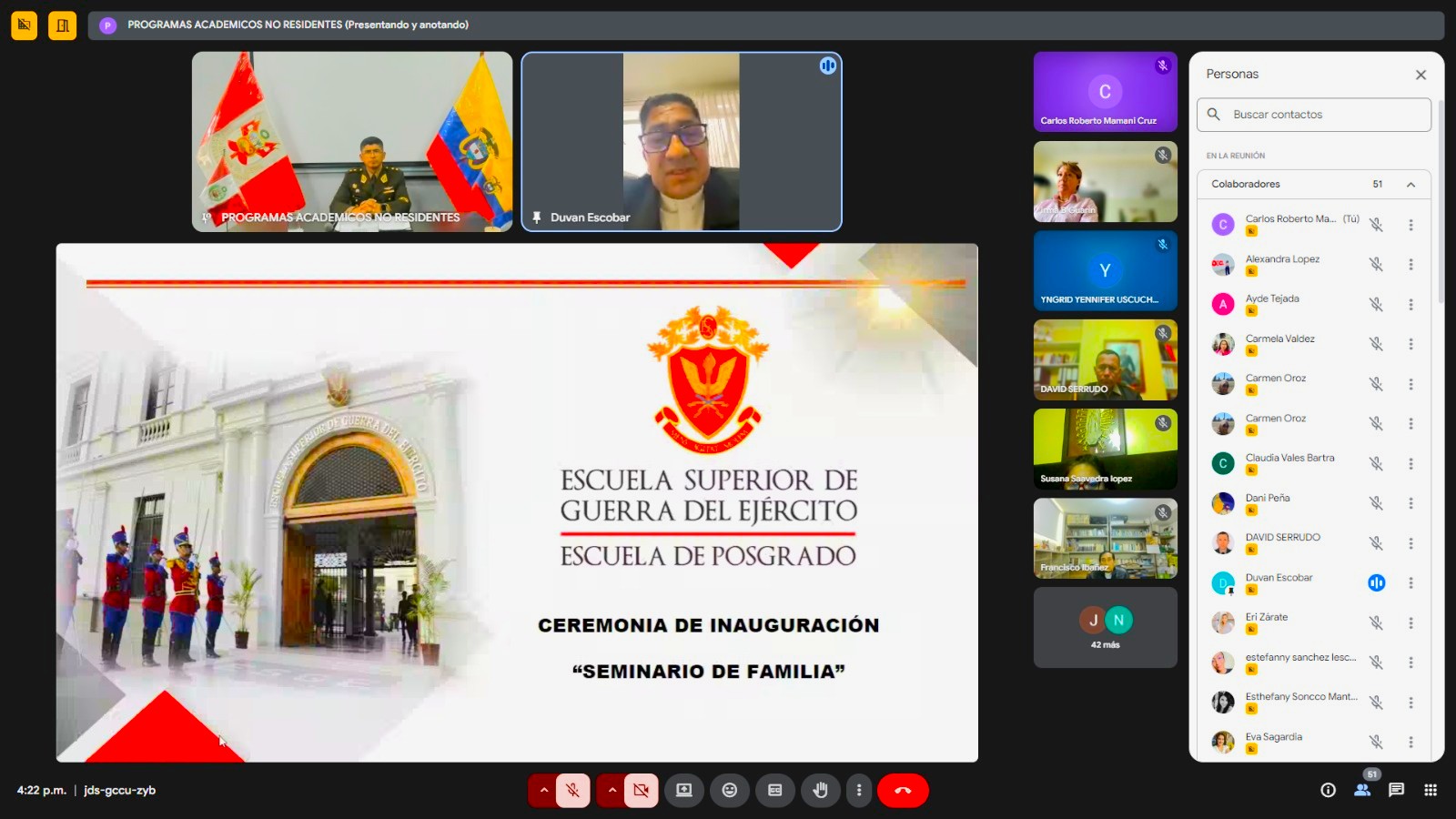Open camera options arrow next to camera button
The width and height of the screenshot is (1456, 819).
point(612,790)
